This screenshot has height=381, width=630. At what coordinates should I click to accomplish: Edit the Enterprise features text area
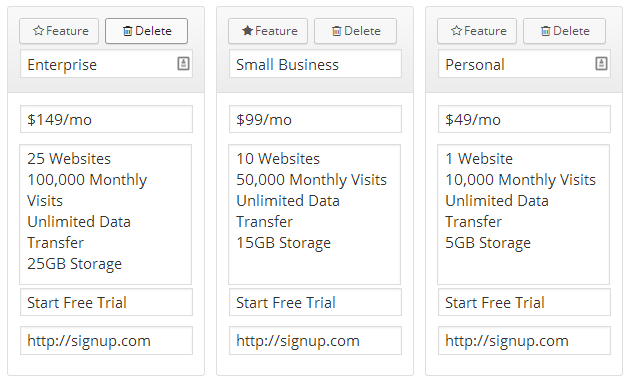(106, 215)
